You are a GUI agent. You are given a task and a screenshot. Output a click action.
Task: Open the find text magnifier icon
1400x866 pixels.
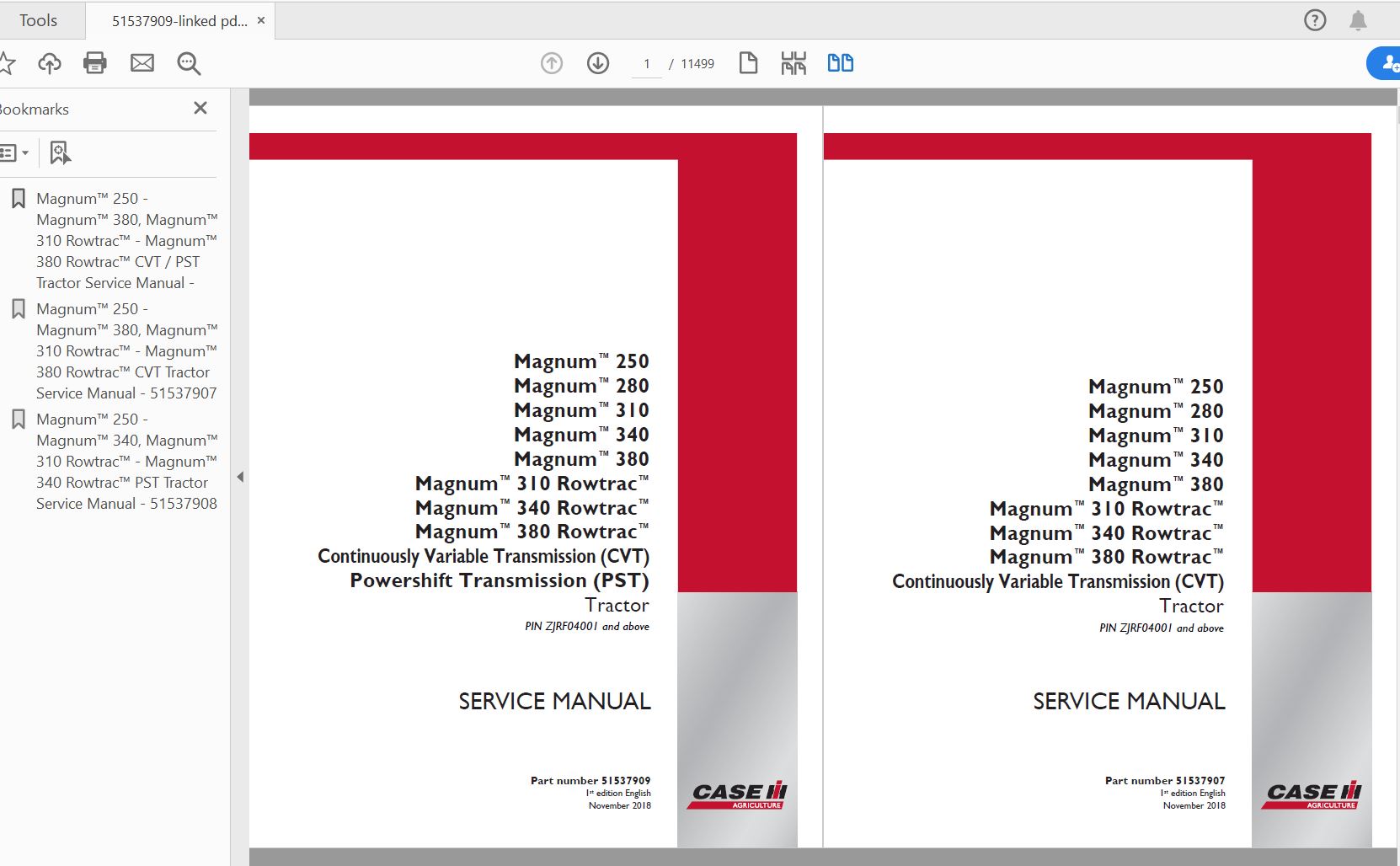[x=189, y=63]
